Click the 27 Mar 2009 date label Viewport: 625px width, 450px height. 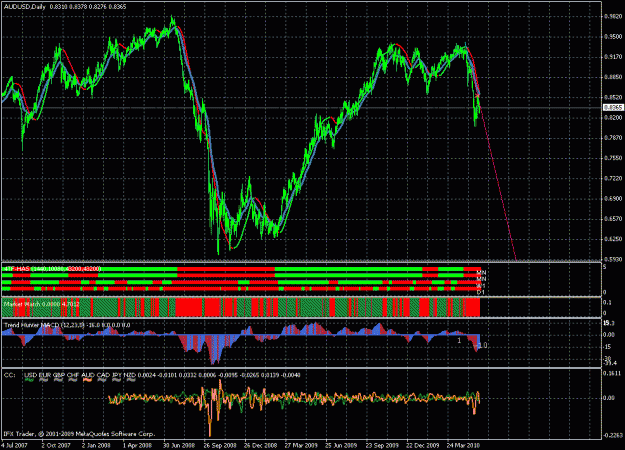tap(301, 445)
